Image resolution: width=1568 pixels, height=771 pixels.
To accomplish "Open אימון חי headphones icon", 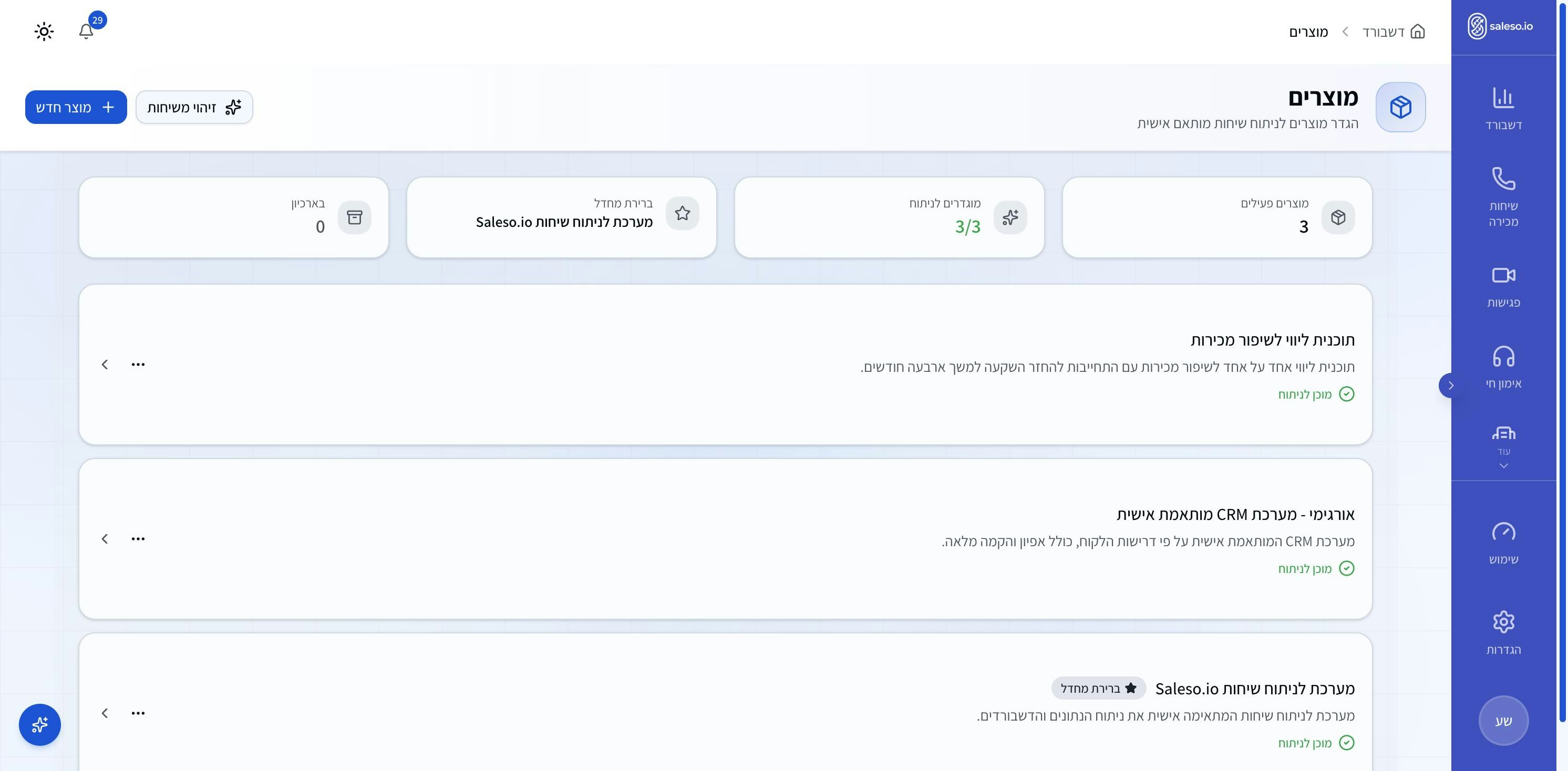I will pyautogui.click(x=1503, y=357).
